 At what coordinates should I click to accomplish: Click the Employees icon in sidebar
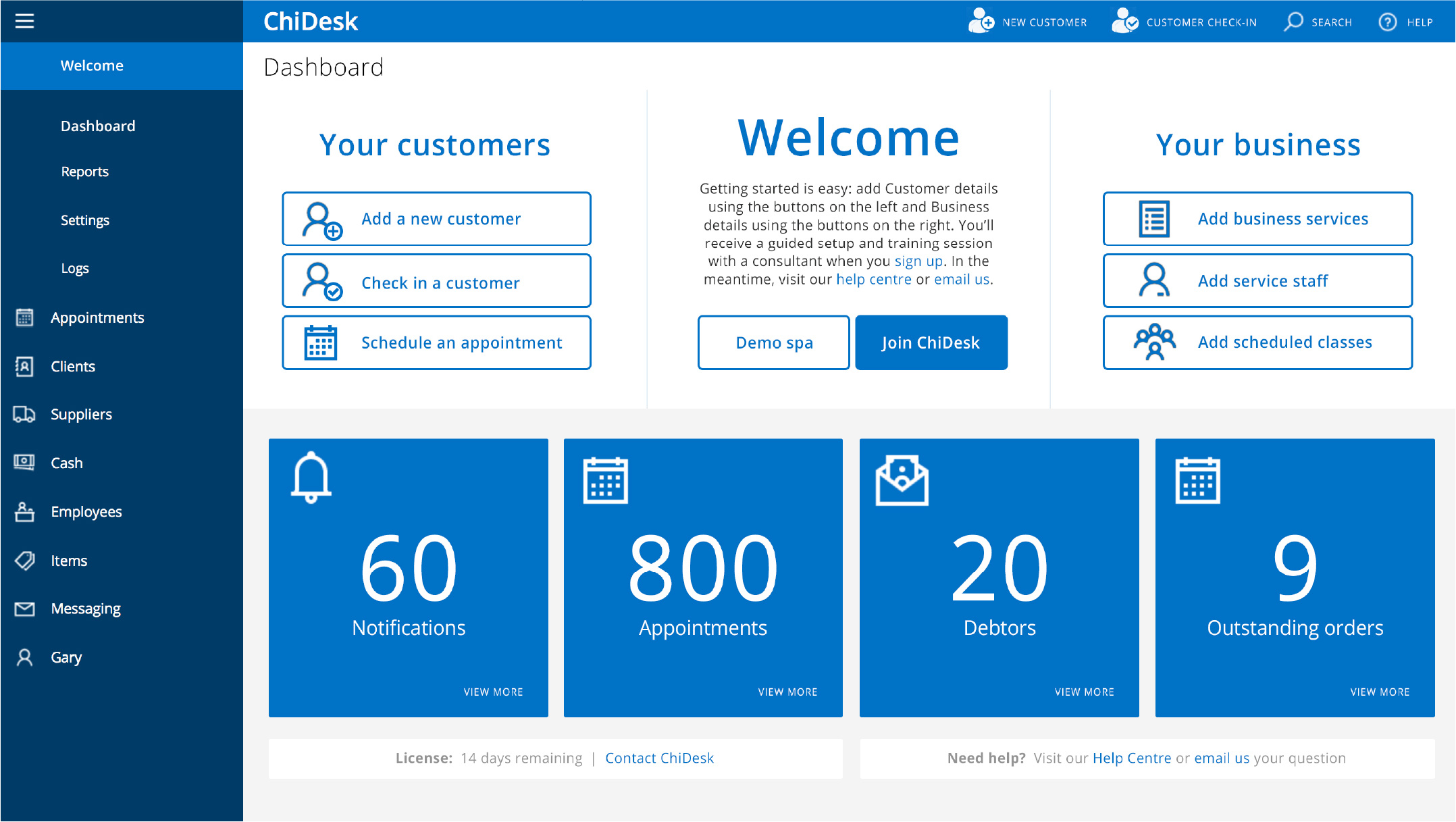coord(24,511)
